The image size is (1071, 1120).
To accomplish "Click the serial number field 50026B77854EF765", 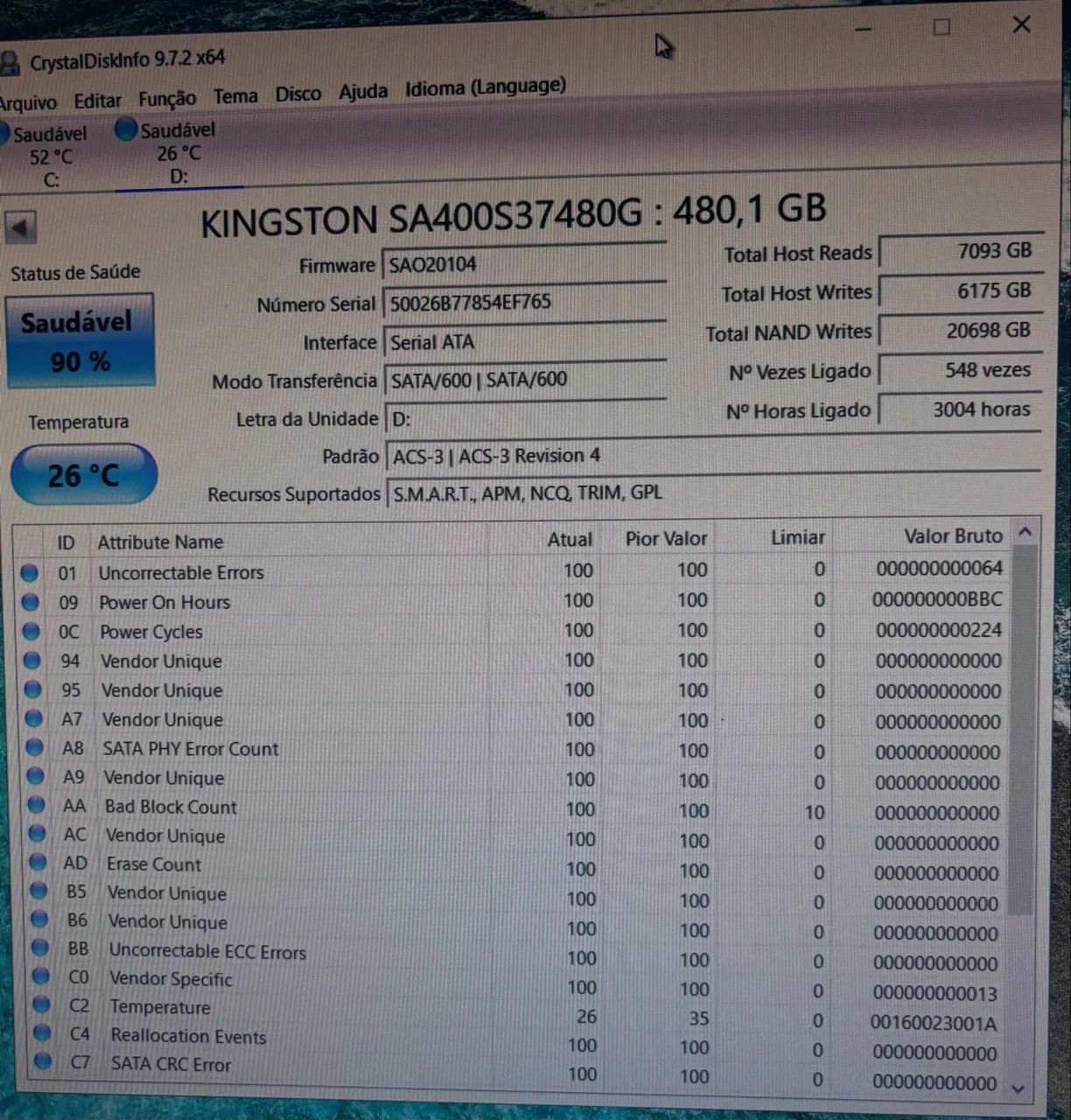I will click(x=524, y=303).
